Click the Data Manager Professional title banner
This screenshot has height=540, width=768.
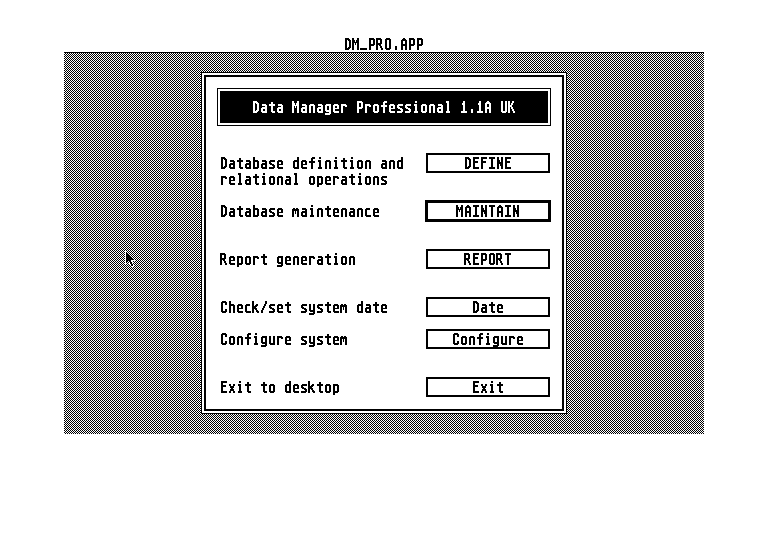(x=384, y=107)
